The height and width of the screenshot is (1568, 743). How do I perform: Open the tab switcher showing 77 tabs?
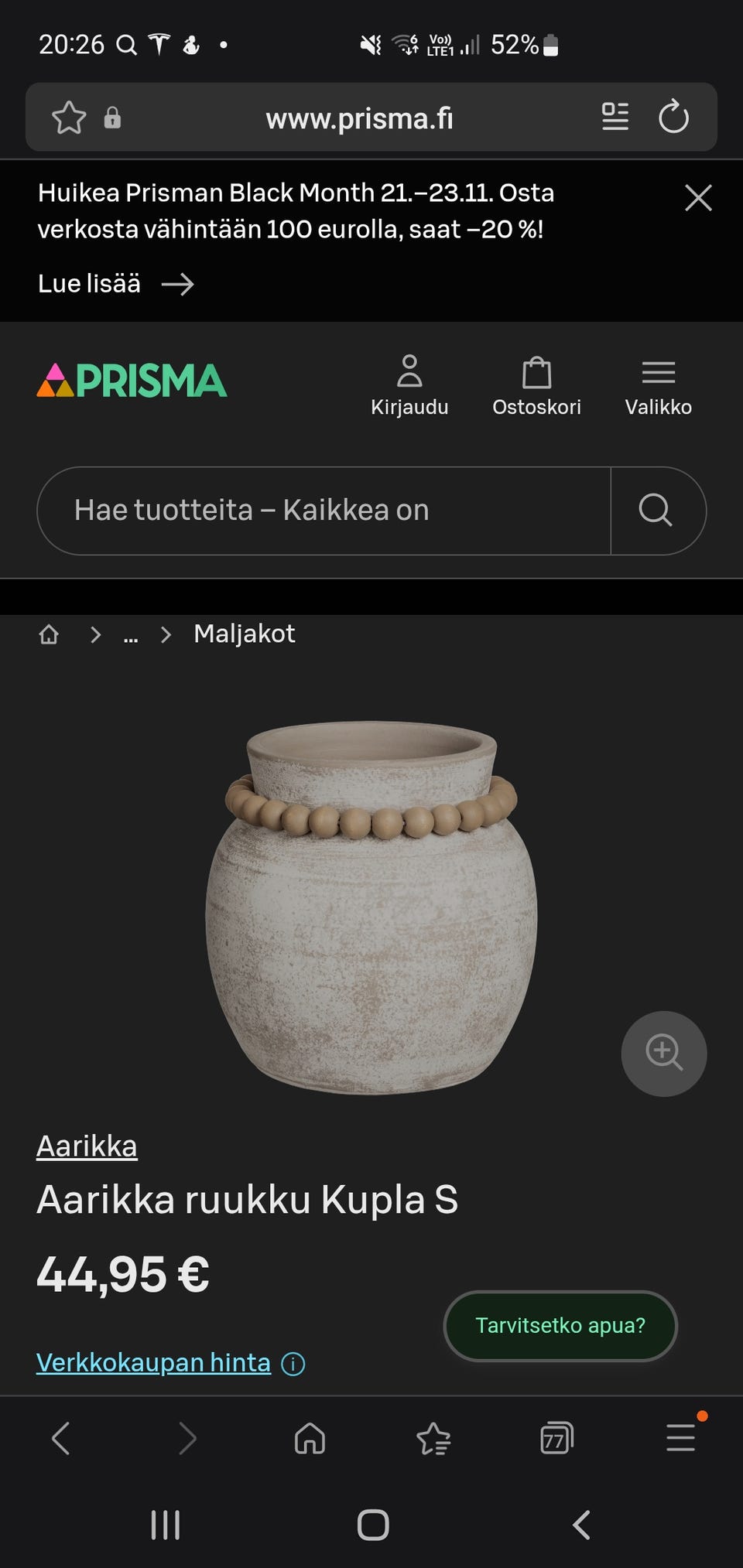click(556, 1439)
